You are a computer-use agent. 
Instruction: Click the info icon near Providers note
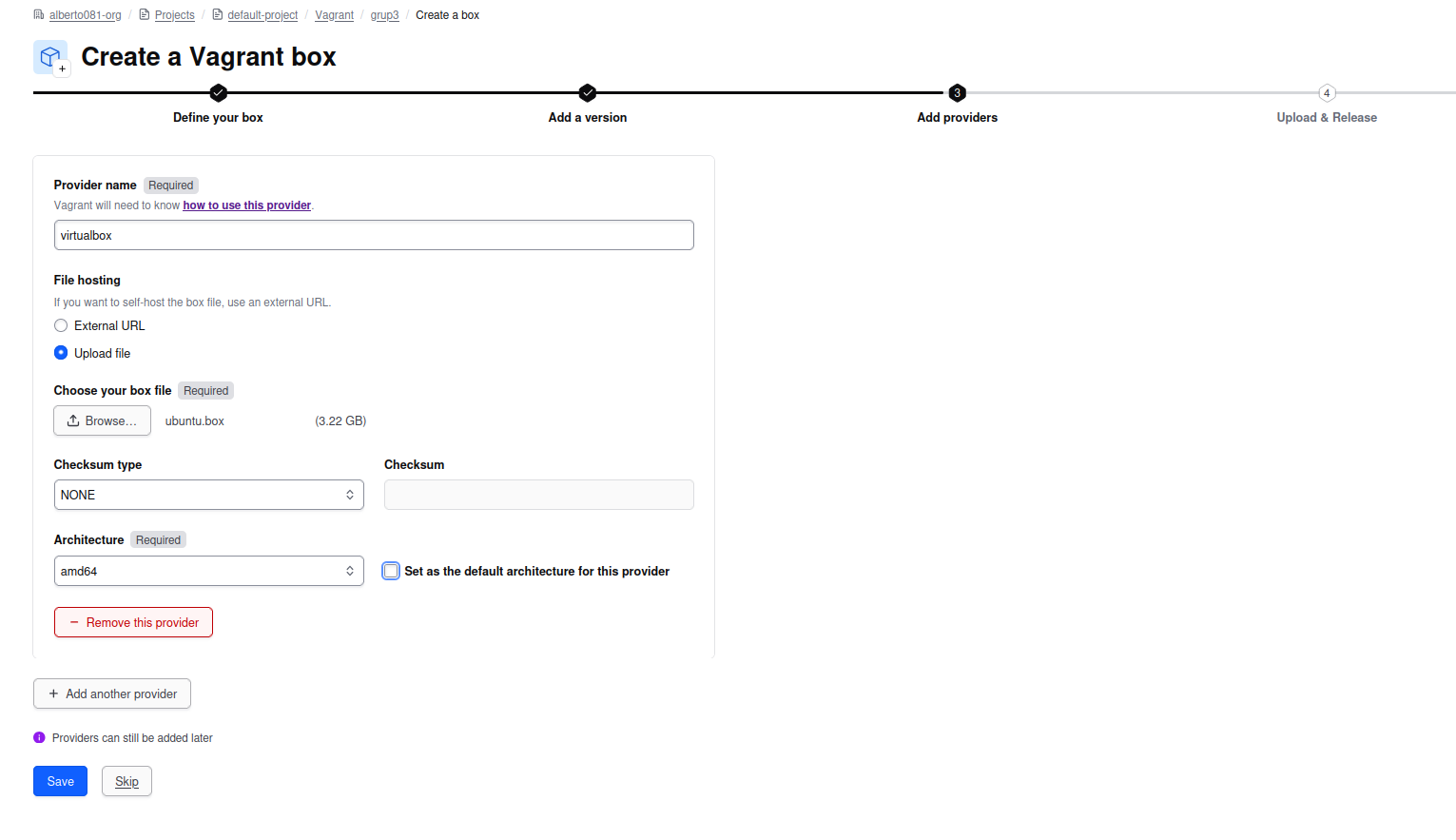[x=39, y=737]
